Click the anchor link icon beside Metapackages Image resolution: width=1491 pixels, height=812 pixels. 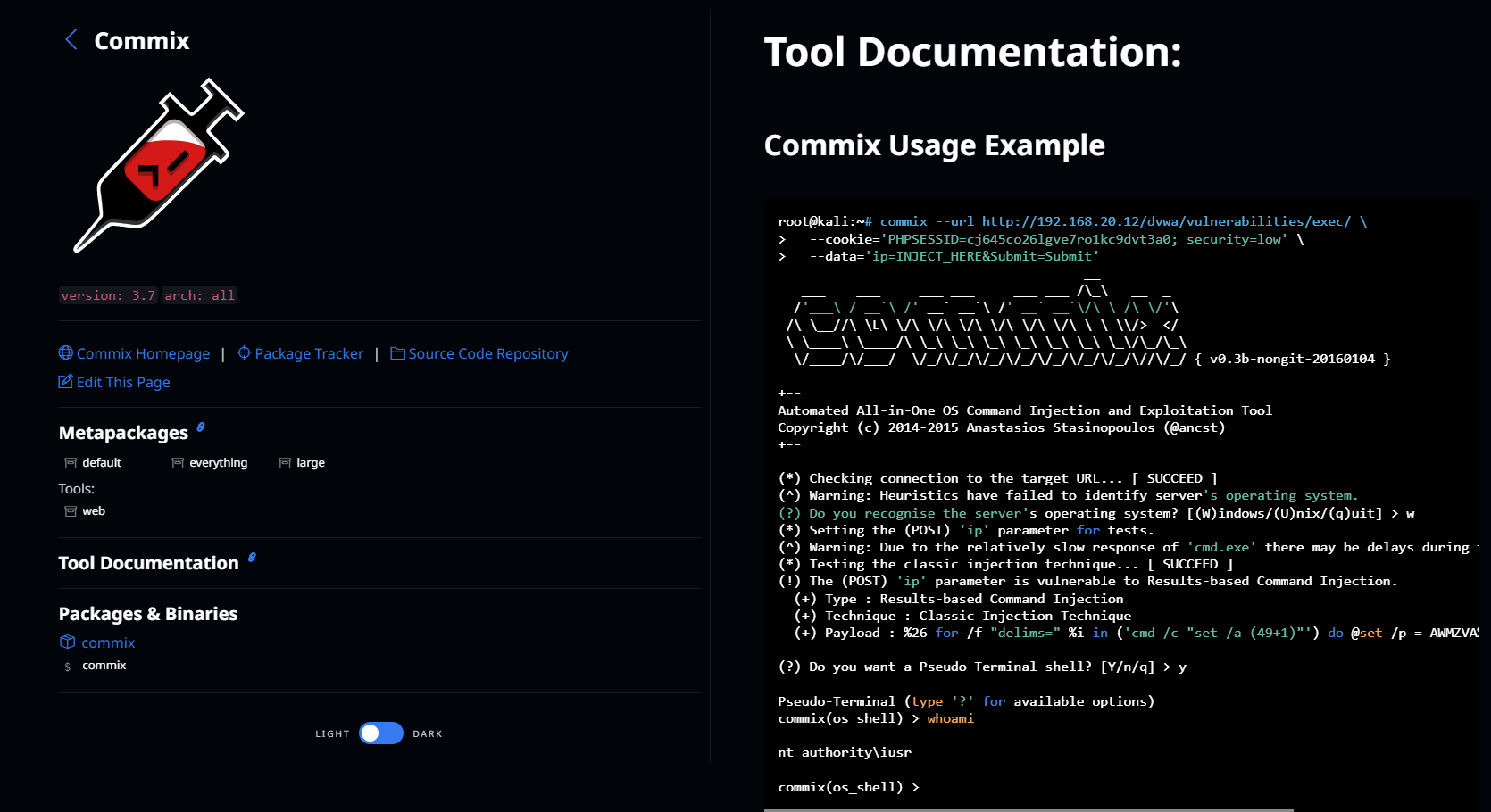(x=200, y=427)
